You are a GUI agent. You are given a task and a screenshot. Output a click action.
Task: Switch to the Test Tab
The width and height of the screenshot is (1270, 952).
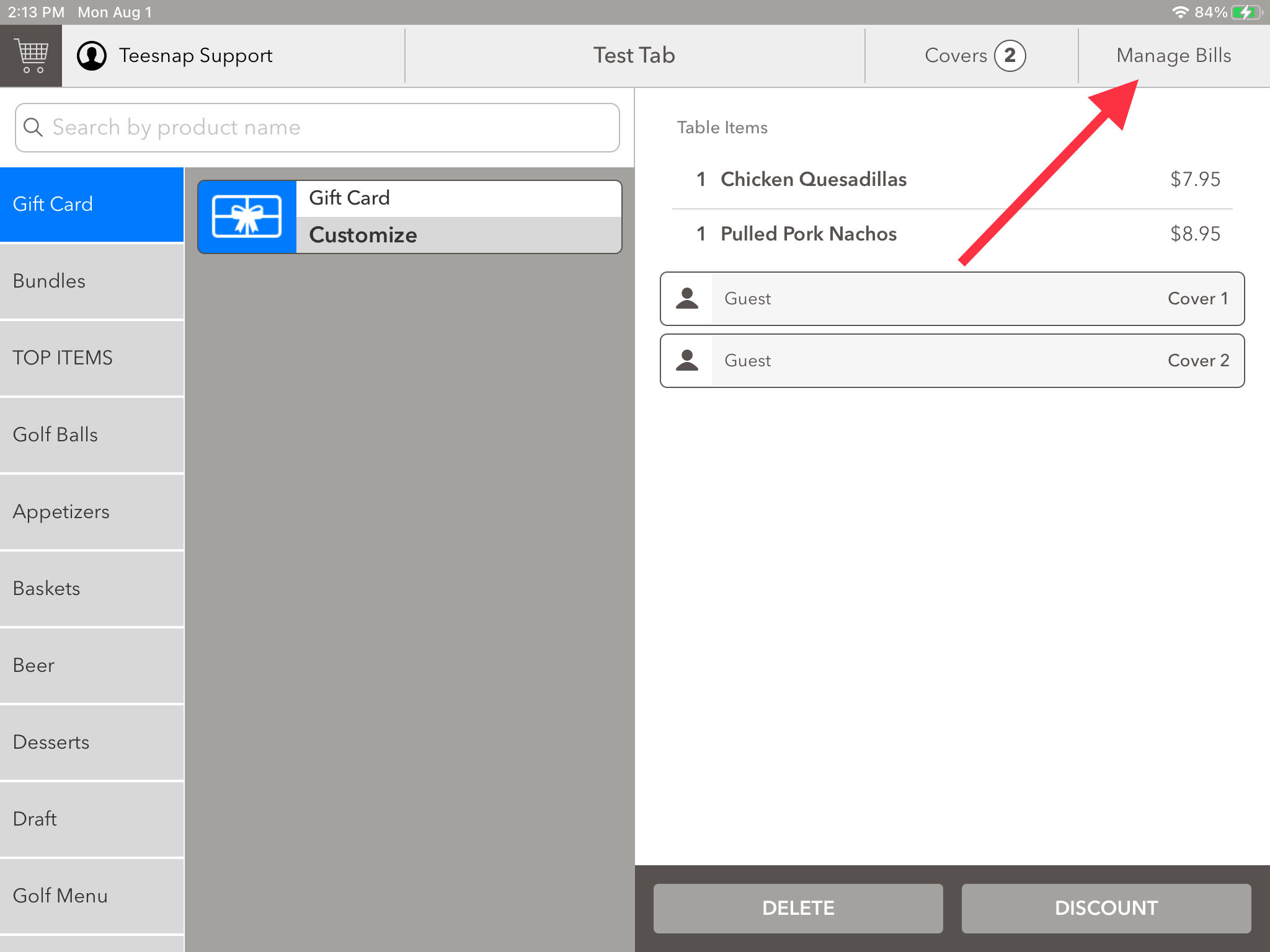[634, 55]
